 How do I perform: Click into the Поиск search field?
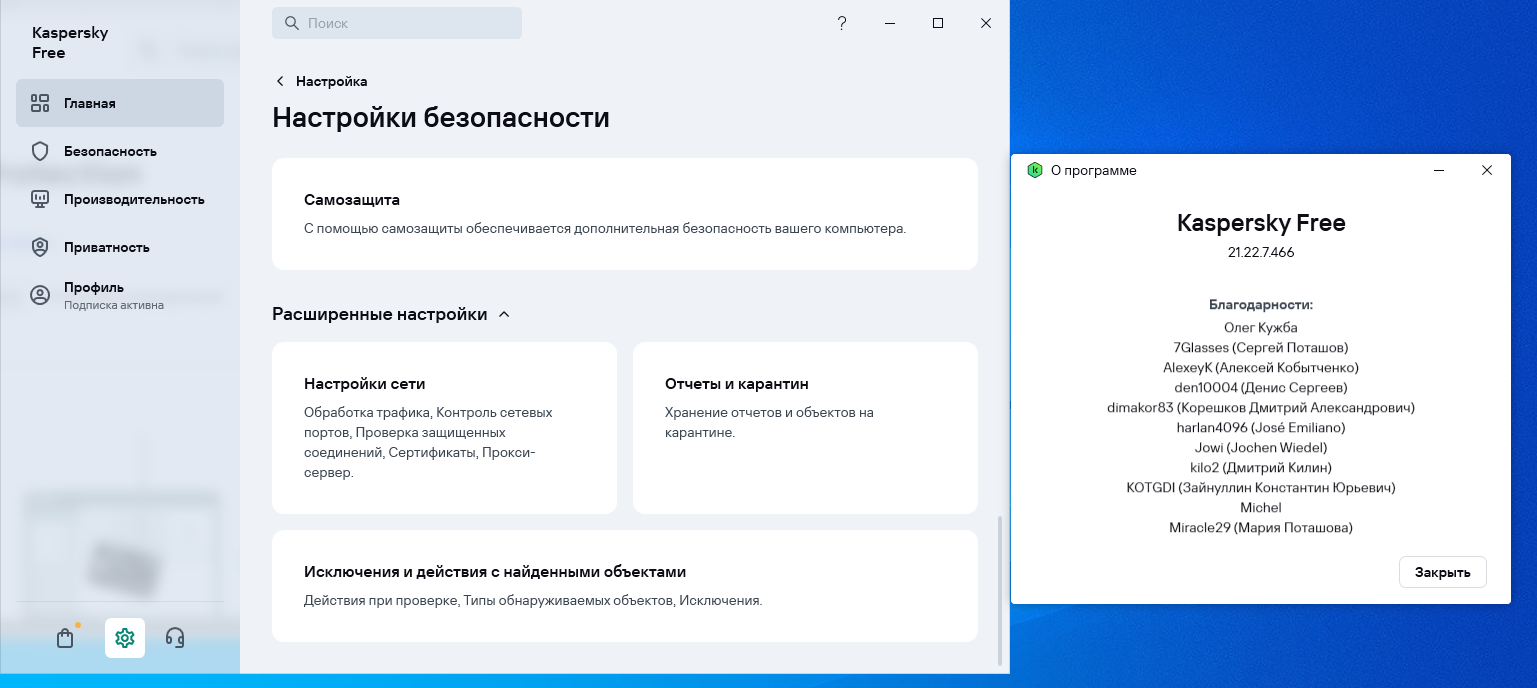pos(397,23)
